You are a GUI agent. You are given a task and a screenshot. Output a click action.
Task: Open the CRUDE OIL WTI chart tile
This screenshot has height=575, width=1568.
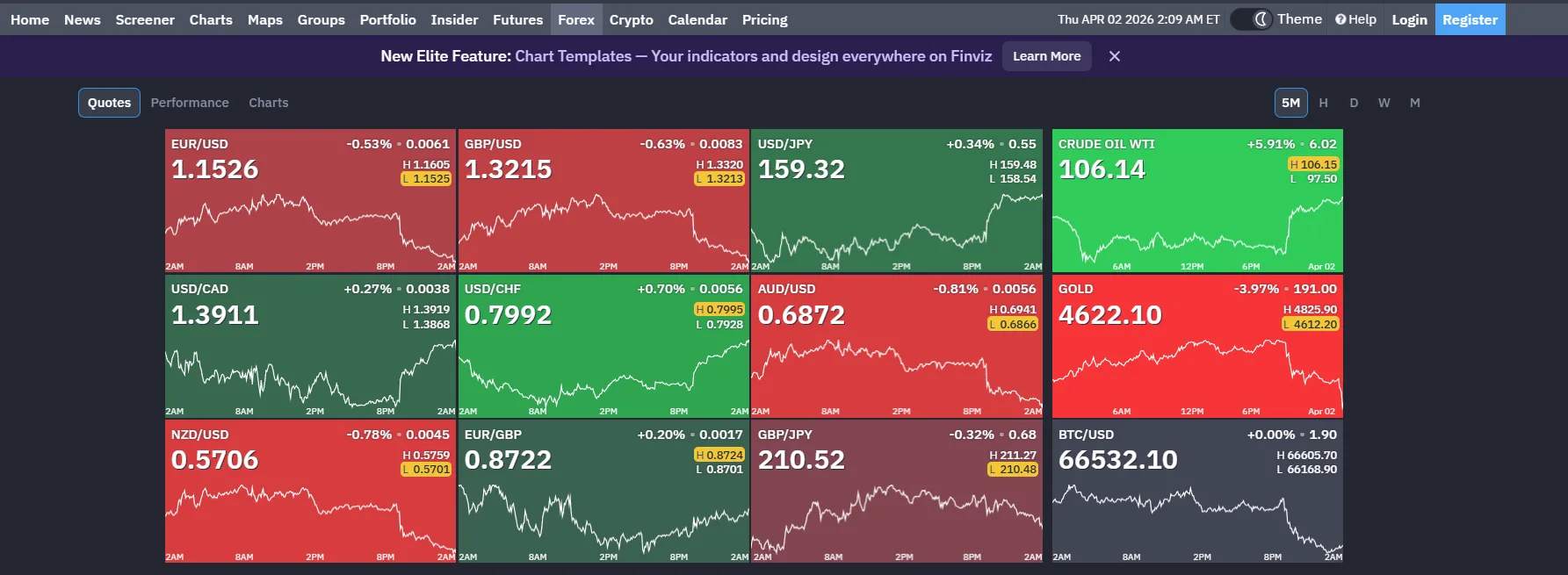[x=1196, y=202]
